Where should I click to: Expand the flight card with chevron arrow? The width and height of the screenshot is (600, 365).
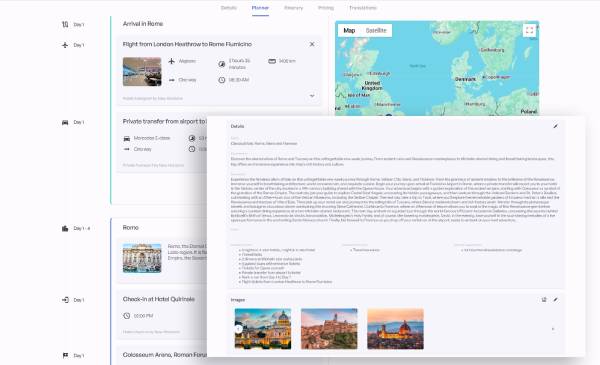(312, 96)
